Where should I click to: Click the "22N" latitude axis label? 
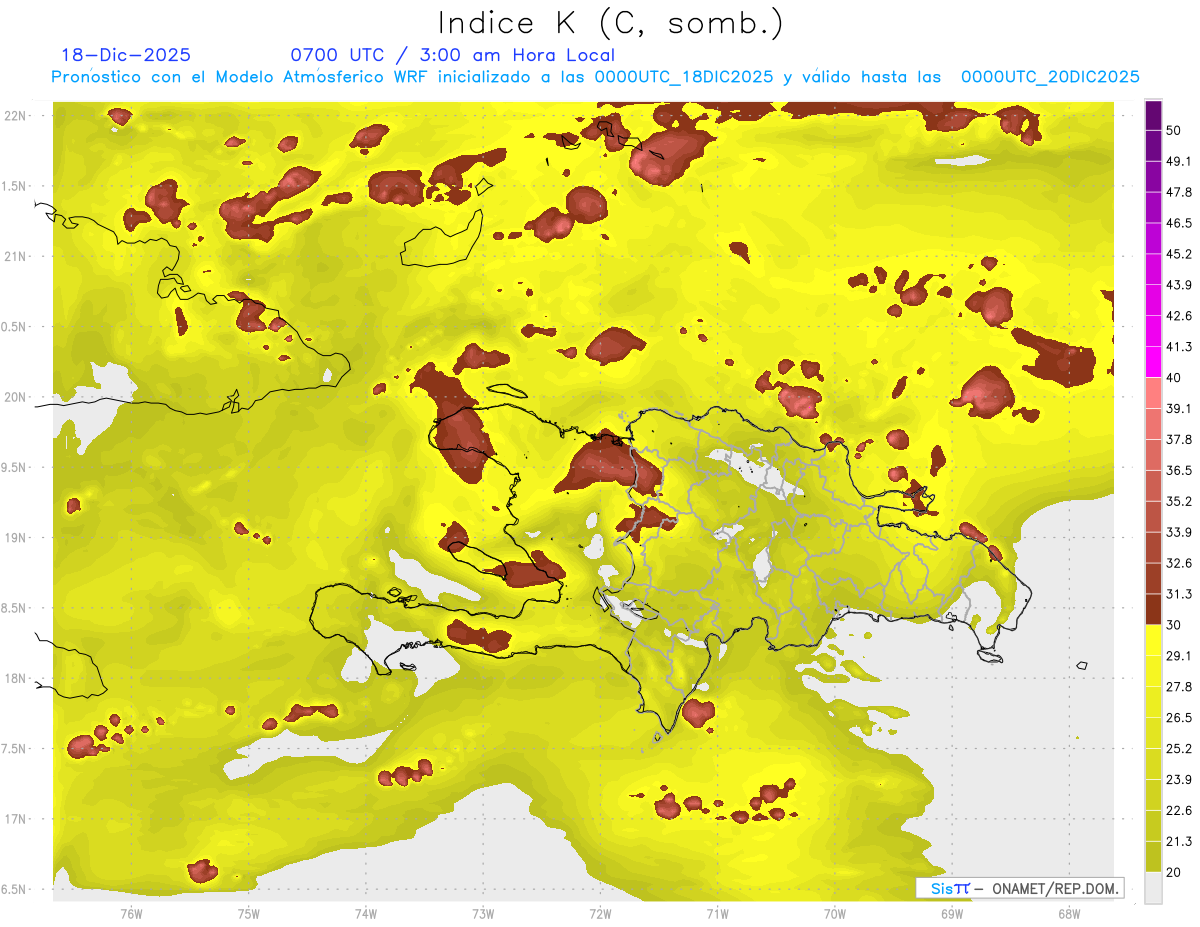coord(17,116)
